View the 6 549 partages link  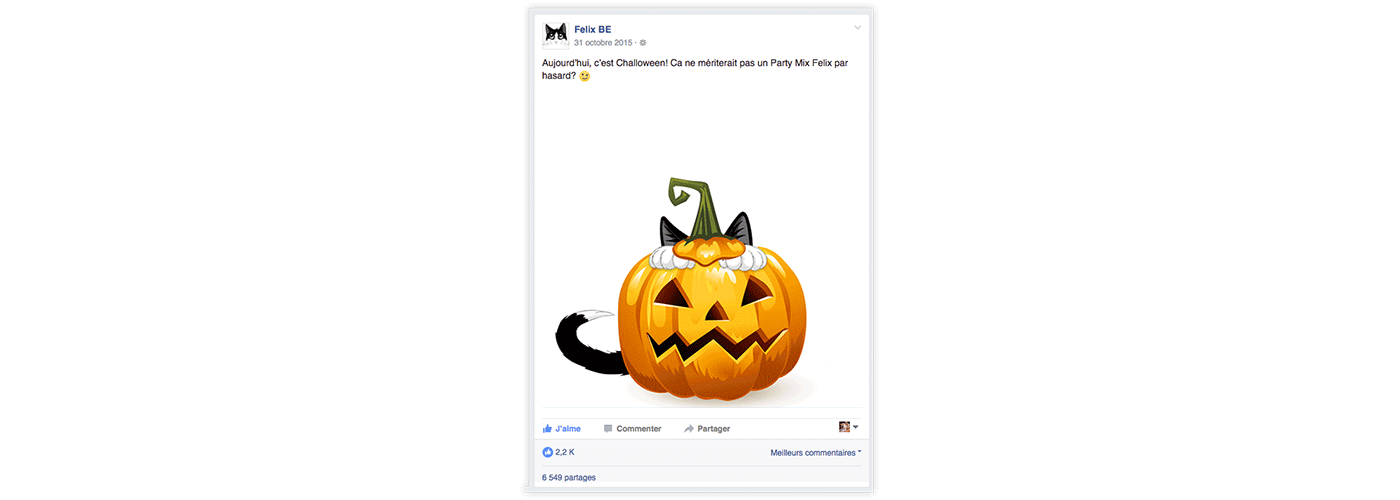[x=569, y=478]
